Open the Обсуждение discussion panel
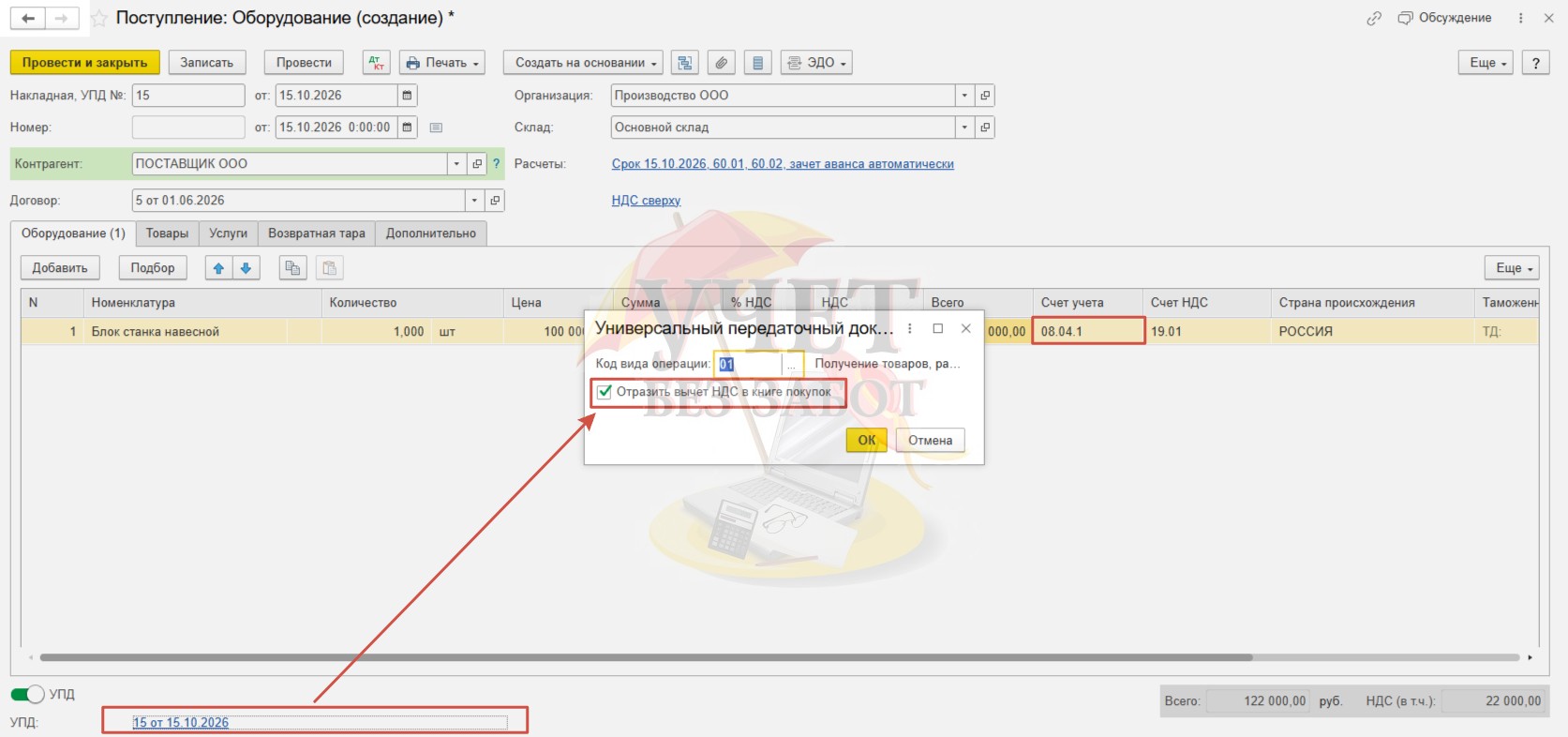 [1444, 18]
